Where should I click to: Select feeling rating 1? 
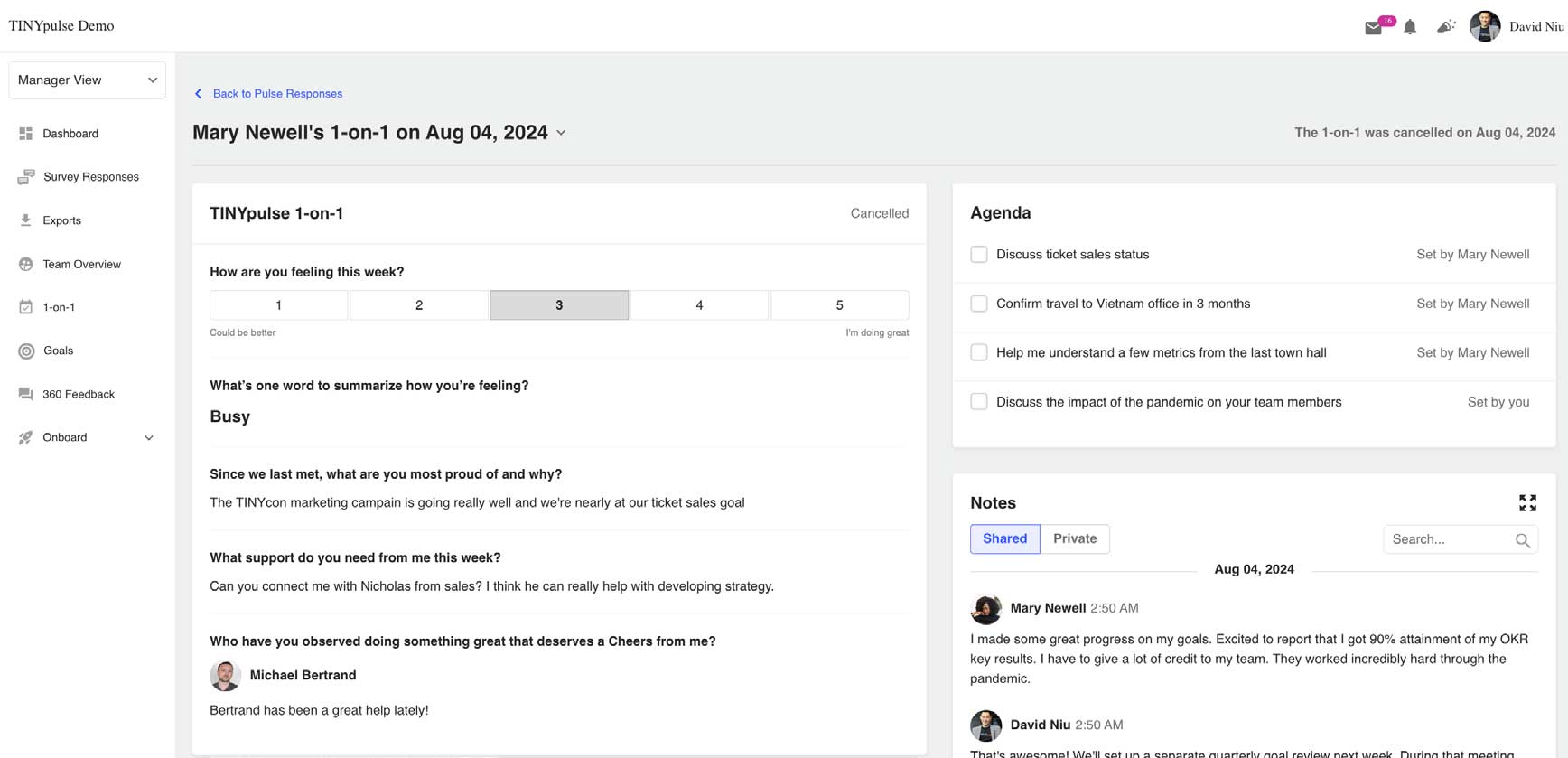(x=278, y=305)
